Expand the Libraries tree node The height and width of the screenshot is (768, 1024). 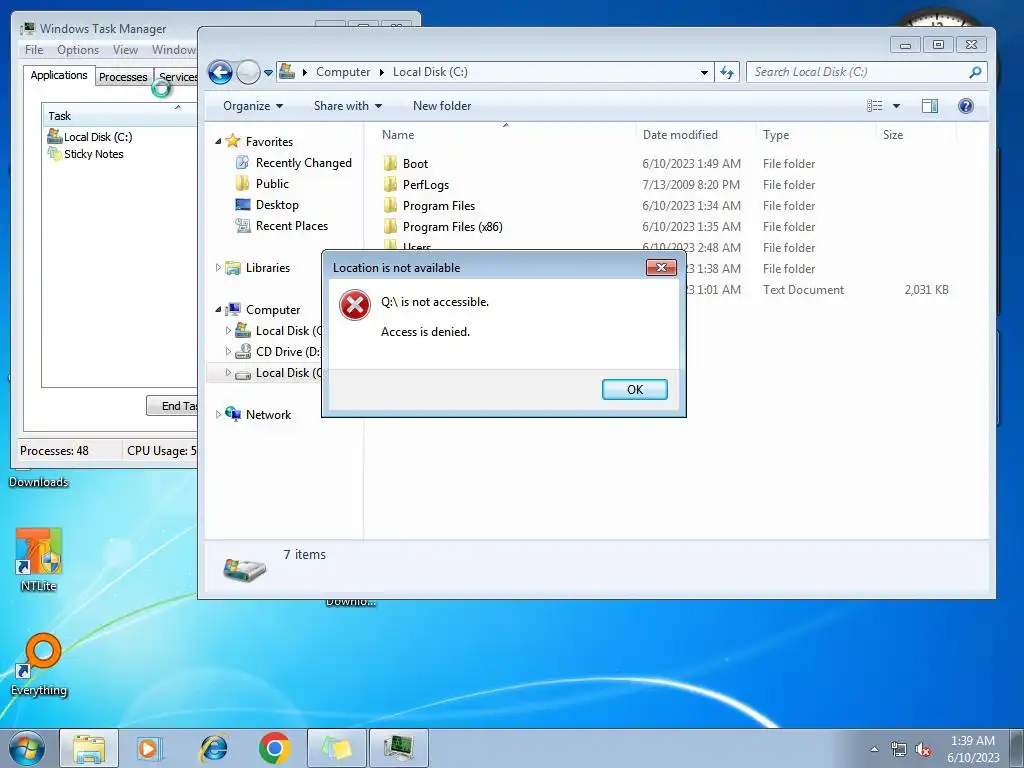coord(218,267)
